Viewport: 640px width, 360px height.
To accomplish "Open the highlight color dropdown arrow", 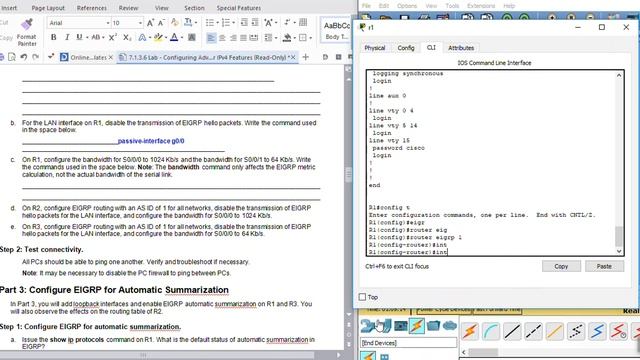I will click(165, 38).
